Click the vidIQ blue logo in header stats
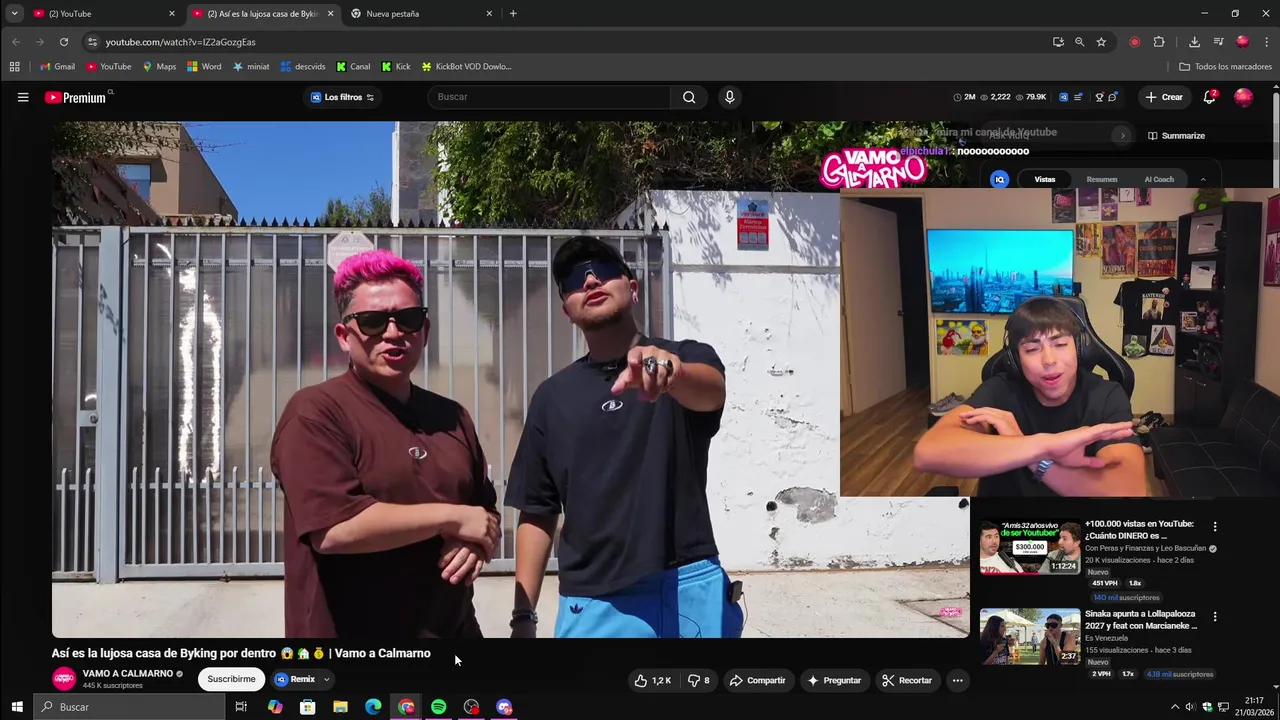 click(x=1063, y=97)
